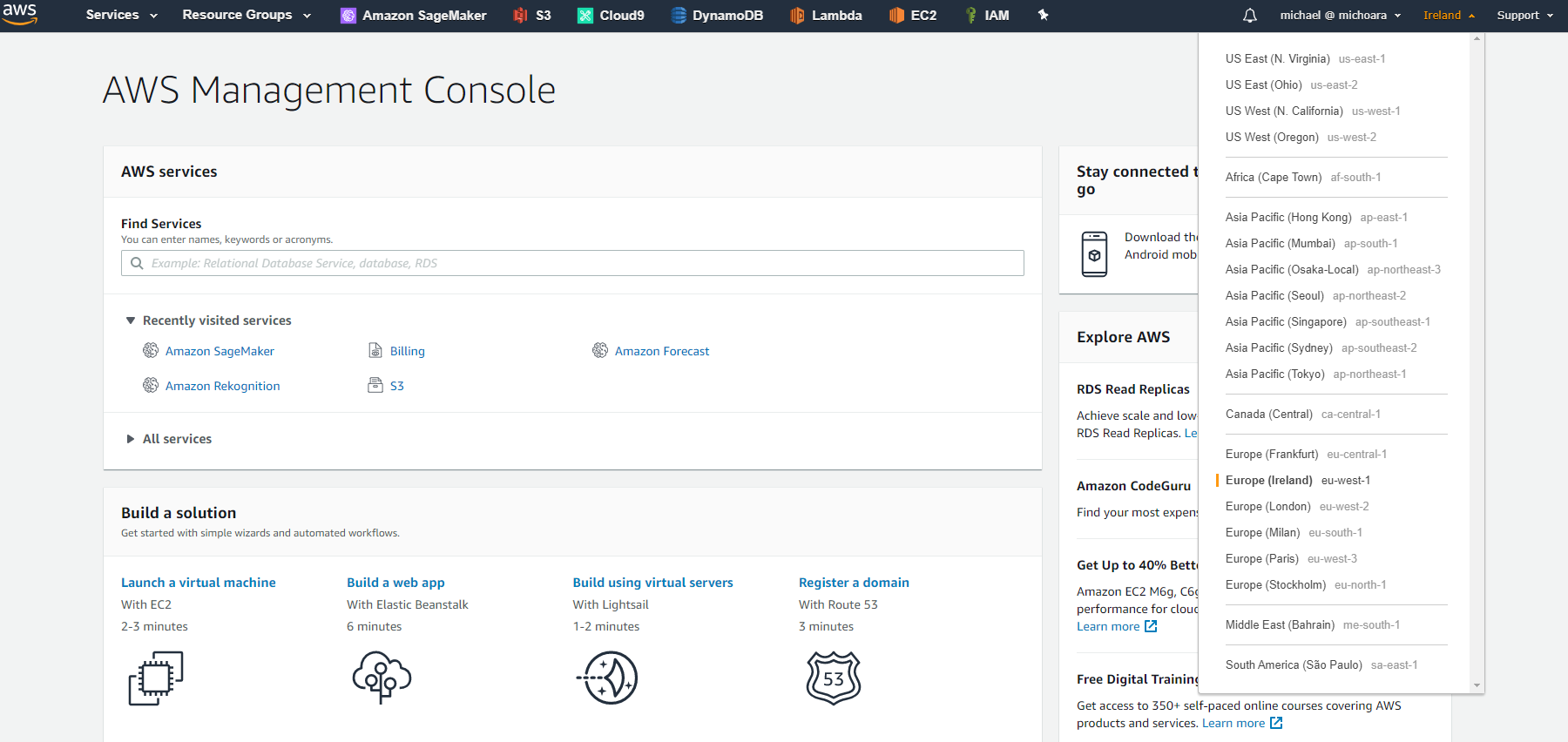Click the mobile app phone icon
This screenshot has height=742, width=1568.
pos(1094,254)
